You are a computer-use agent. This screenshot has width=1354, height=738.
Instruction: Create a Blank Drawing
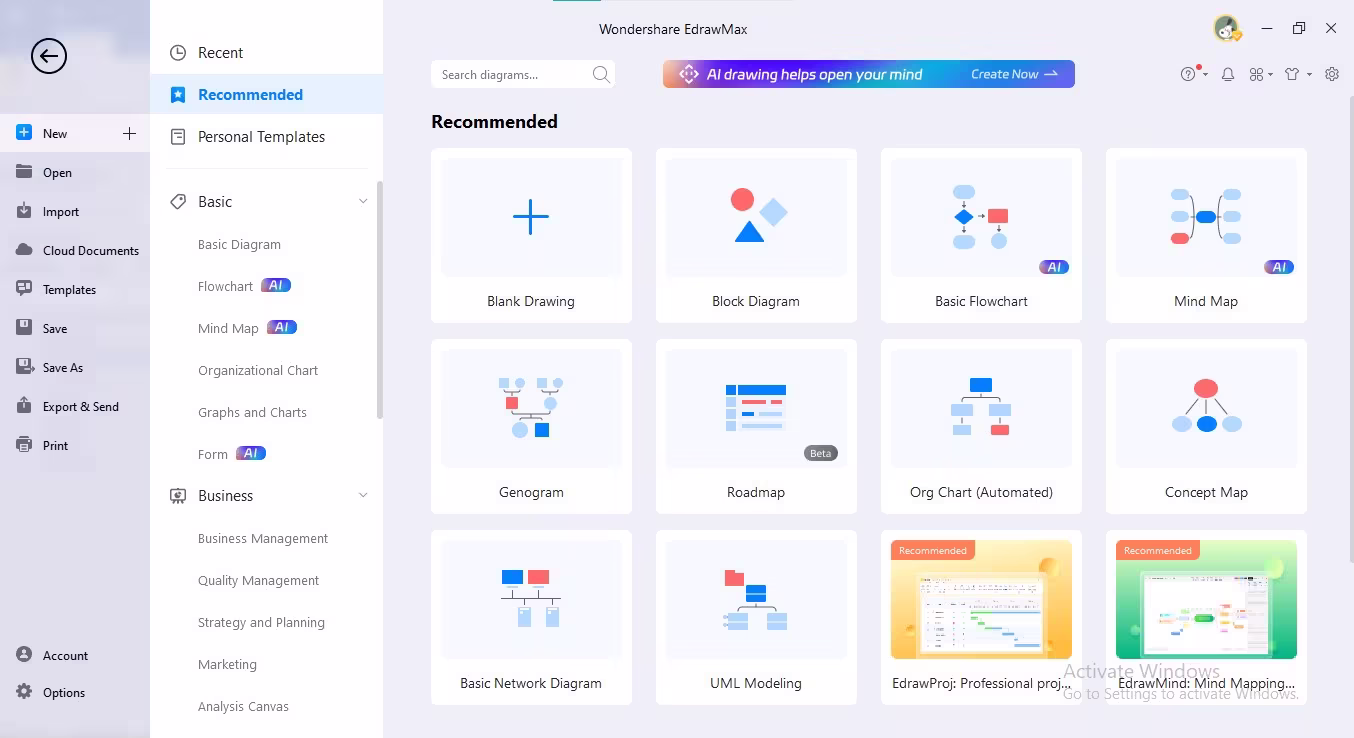pyautogui.click(x=531, y=236)
